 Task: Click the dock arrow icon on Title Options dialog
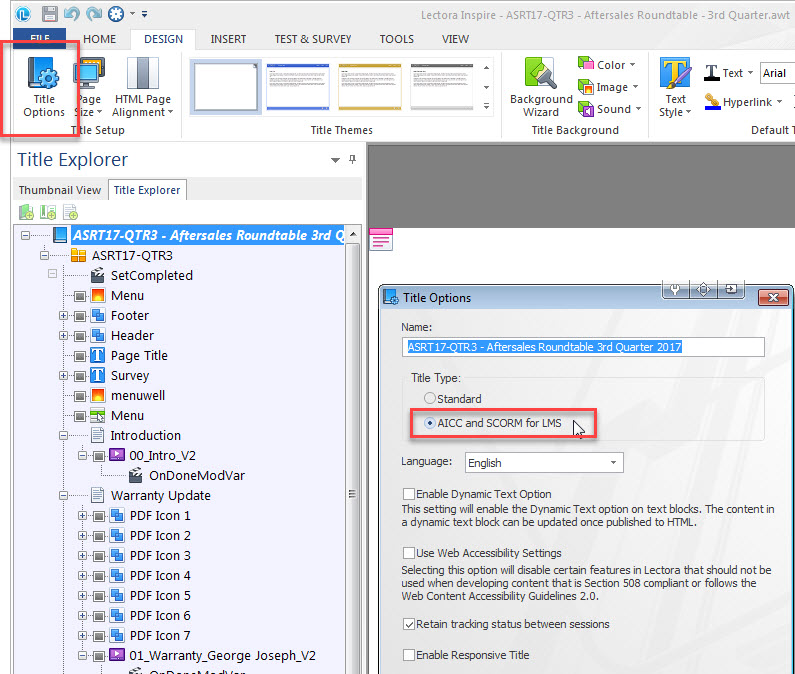click(731, 290)
